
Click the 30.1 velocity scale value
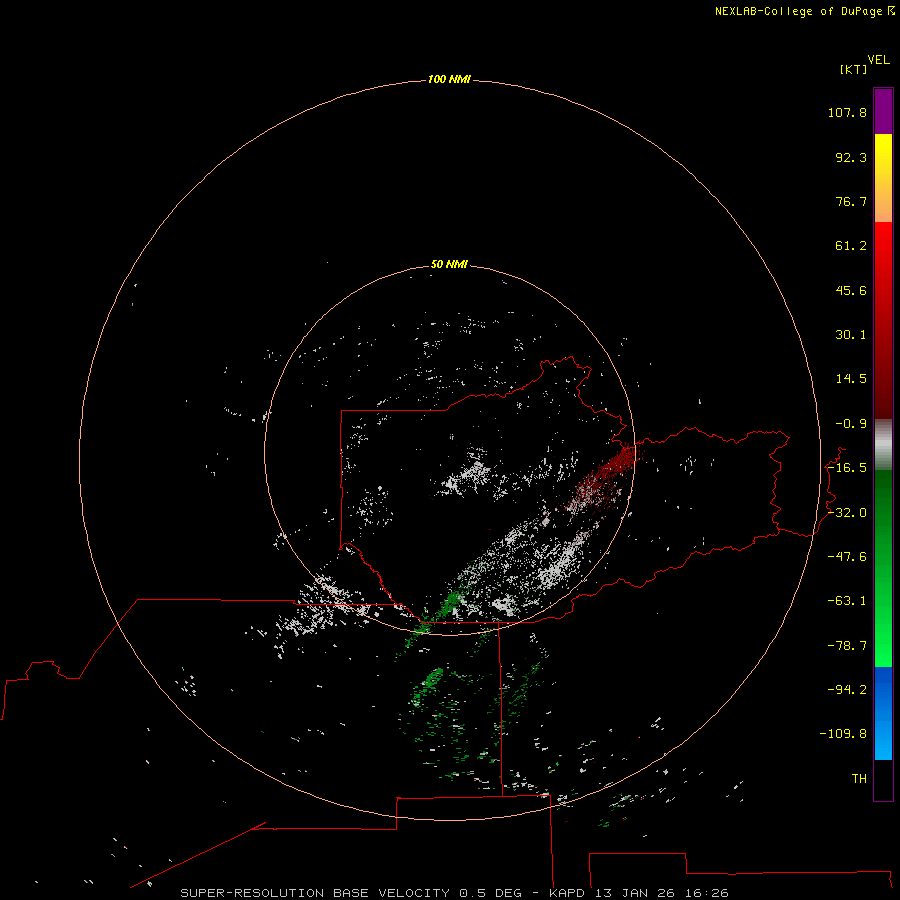tap(851, 335)
